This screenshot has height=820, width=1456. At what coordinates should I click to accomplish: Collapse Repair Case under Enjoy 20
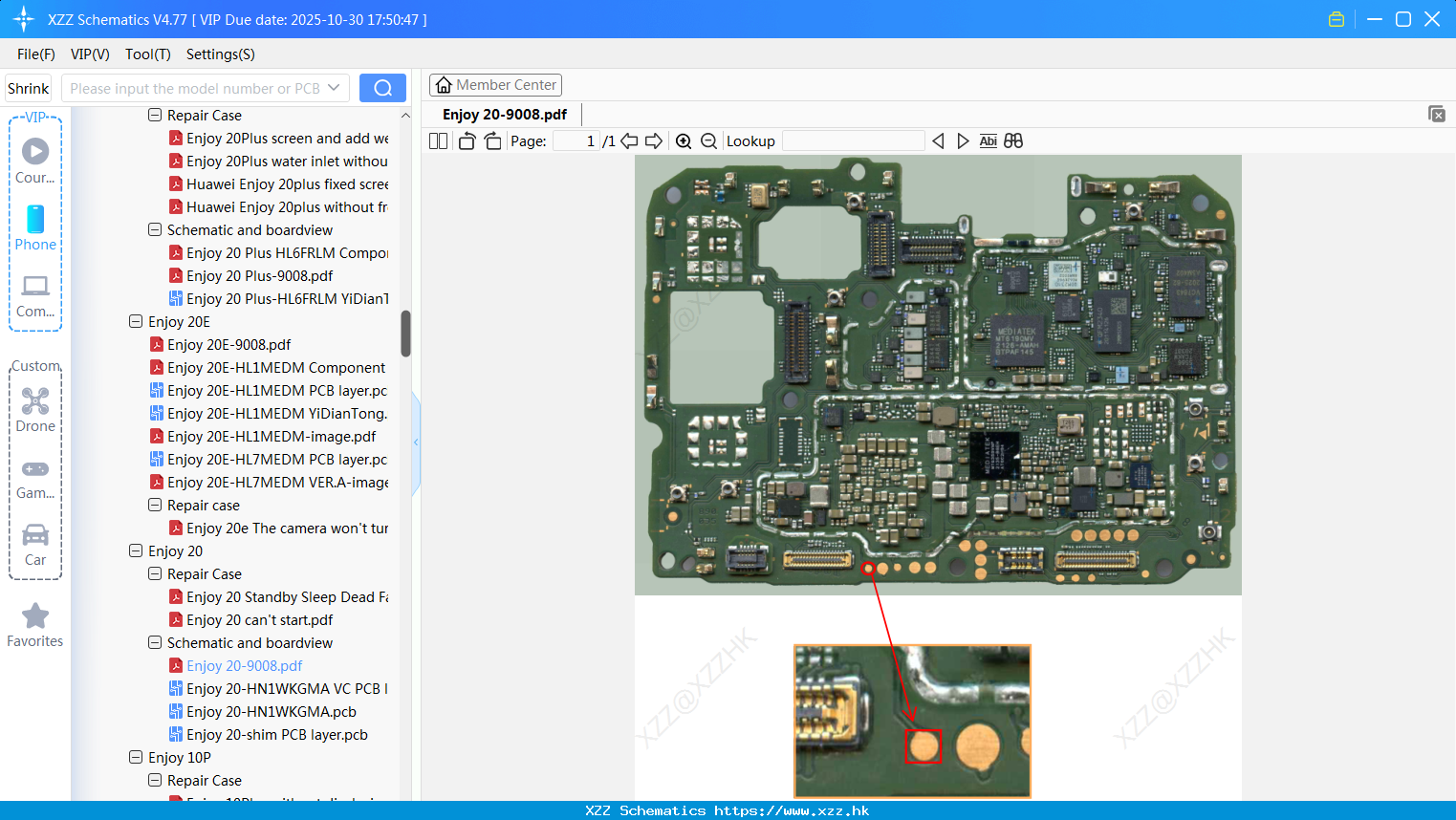(x=155, y=573)
